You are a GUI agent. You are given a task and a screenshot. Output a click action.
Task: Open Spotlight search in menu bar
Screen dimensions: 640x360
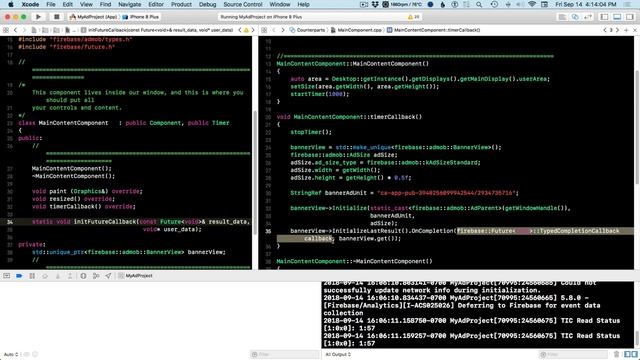[479, 4]
